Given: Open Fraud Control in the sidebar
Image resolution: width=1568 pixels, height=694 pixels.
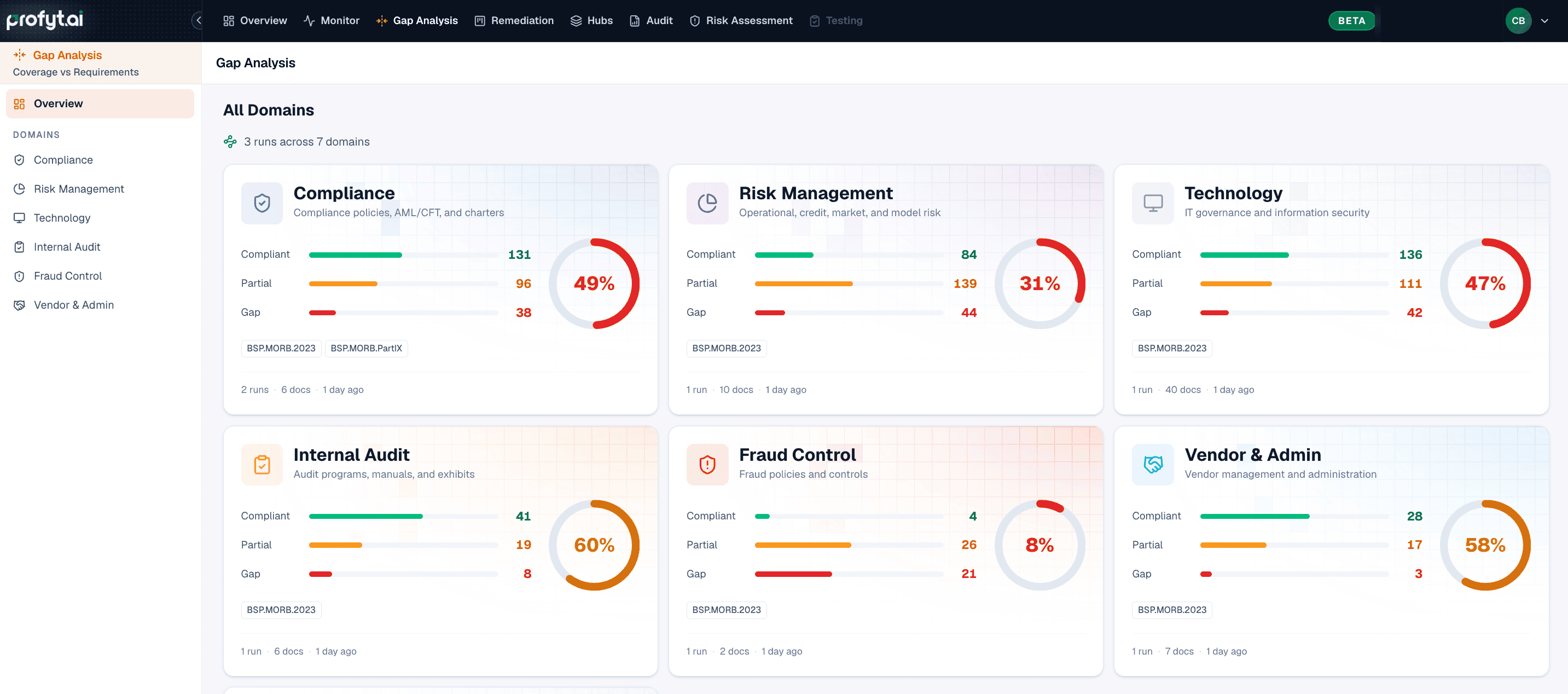Looking at the screenshot, I should (100, 276).
